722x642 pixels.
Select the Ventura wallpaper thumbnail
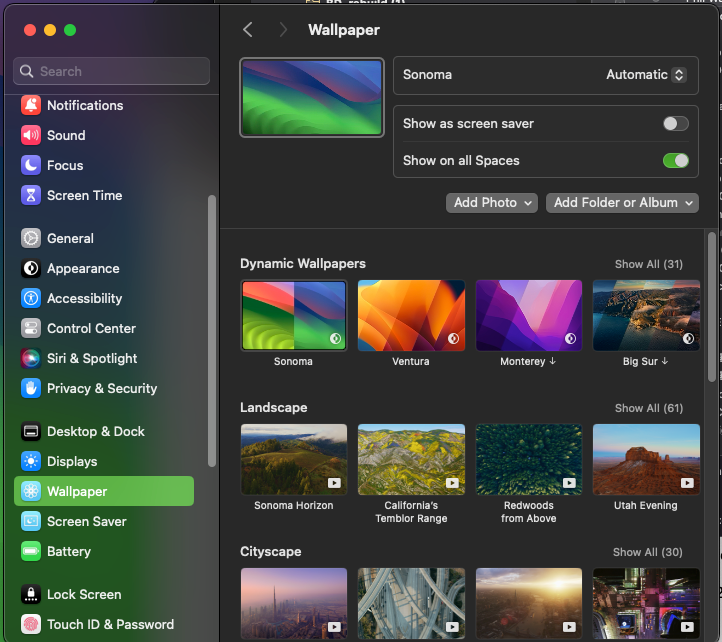411,315
